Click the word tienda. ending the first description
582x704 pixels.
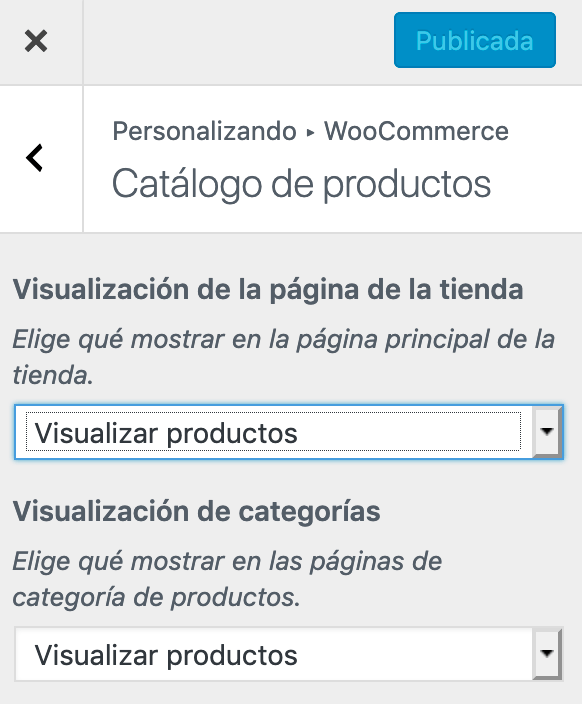[x=53, y=374]
